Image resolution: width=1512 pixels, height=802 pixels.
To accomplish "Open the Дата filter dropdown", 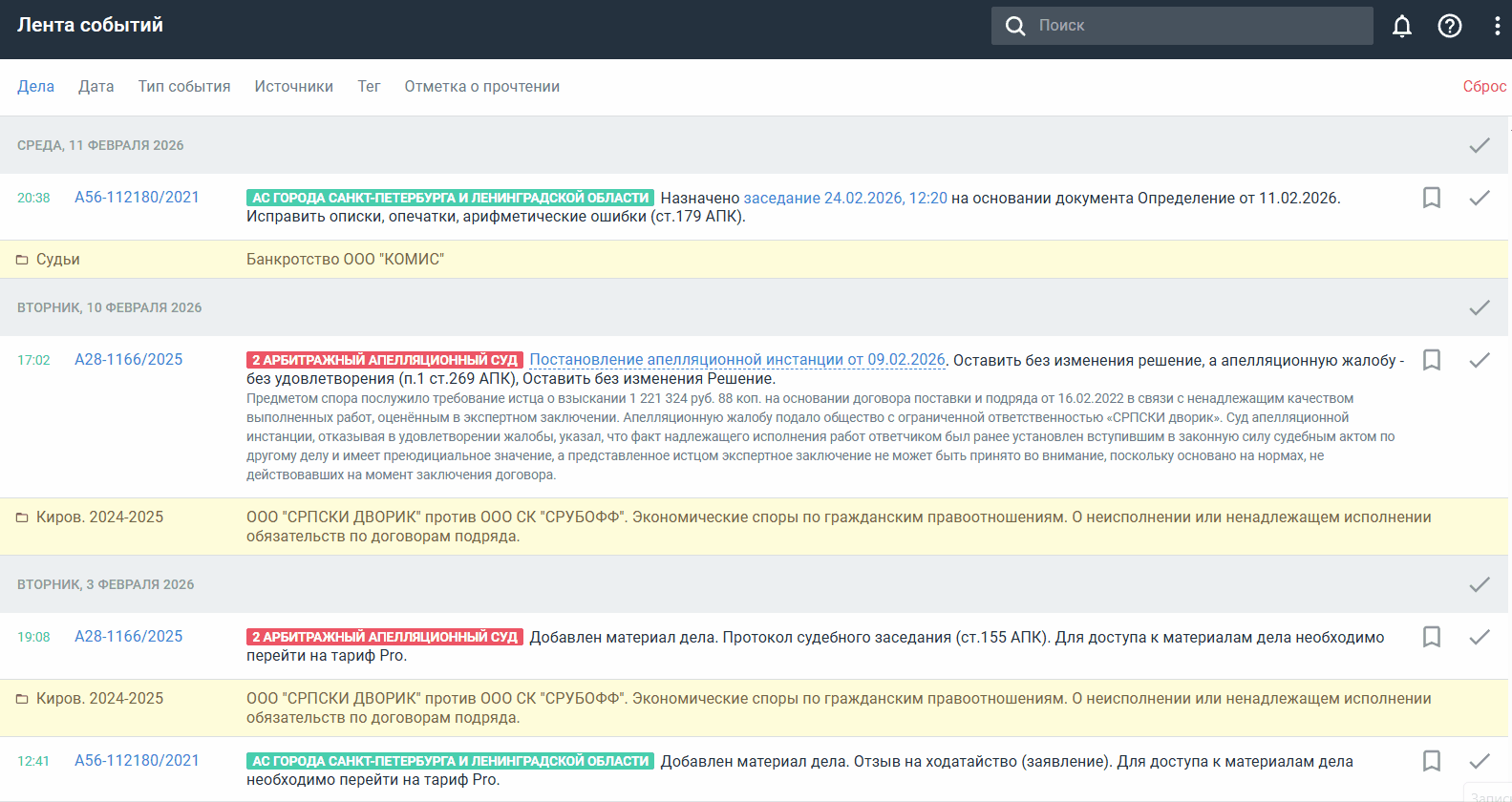I will pos(96,87).
